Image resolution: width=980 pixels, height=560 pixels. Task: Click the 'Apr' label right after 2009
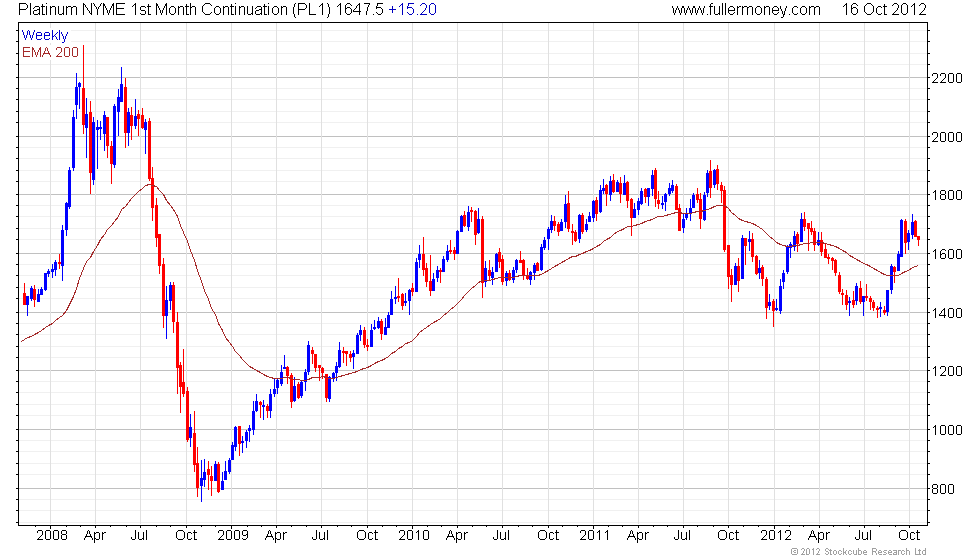tap(276, 536)
